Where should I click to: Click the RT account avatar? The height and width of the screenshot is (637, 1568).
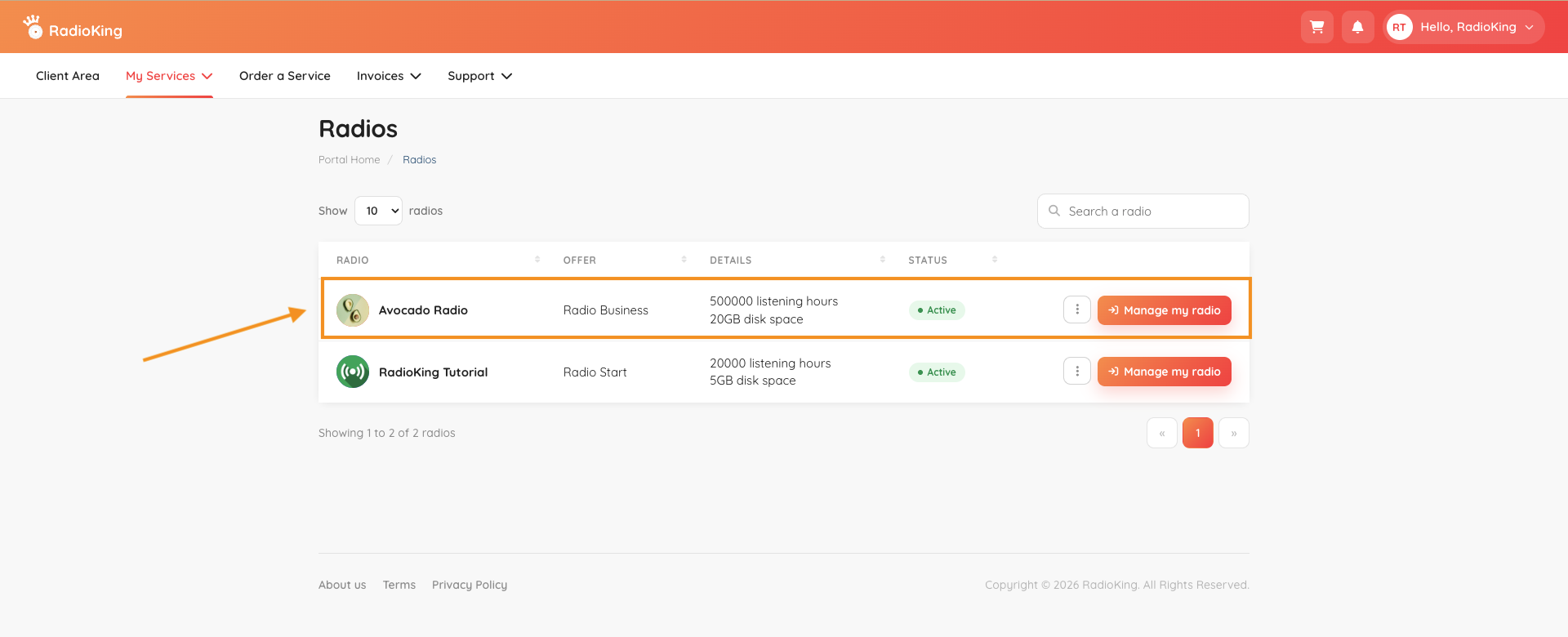[1399, 27]
